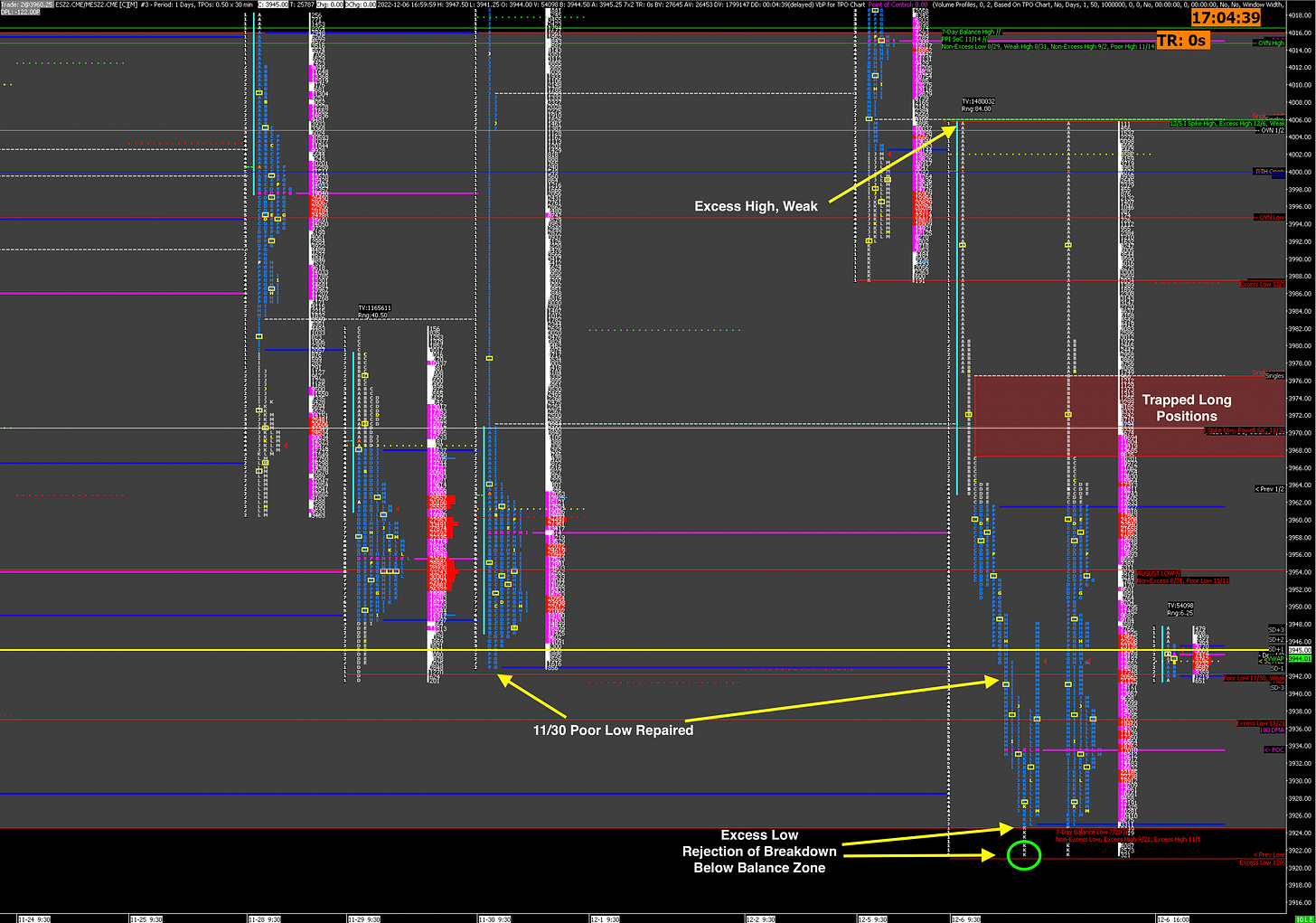Image resolution: width=1316 pixels, height=923 pixels.
Task: Jump to 12-2 9:30 on time axis
Action: pyautogui.click(x=761, y=918)
